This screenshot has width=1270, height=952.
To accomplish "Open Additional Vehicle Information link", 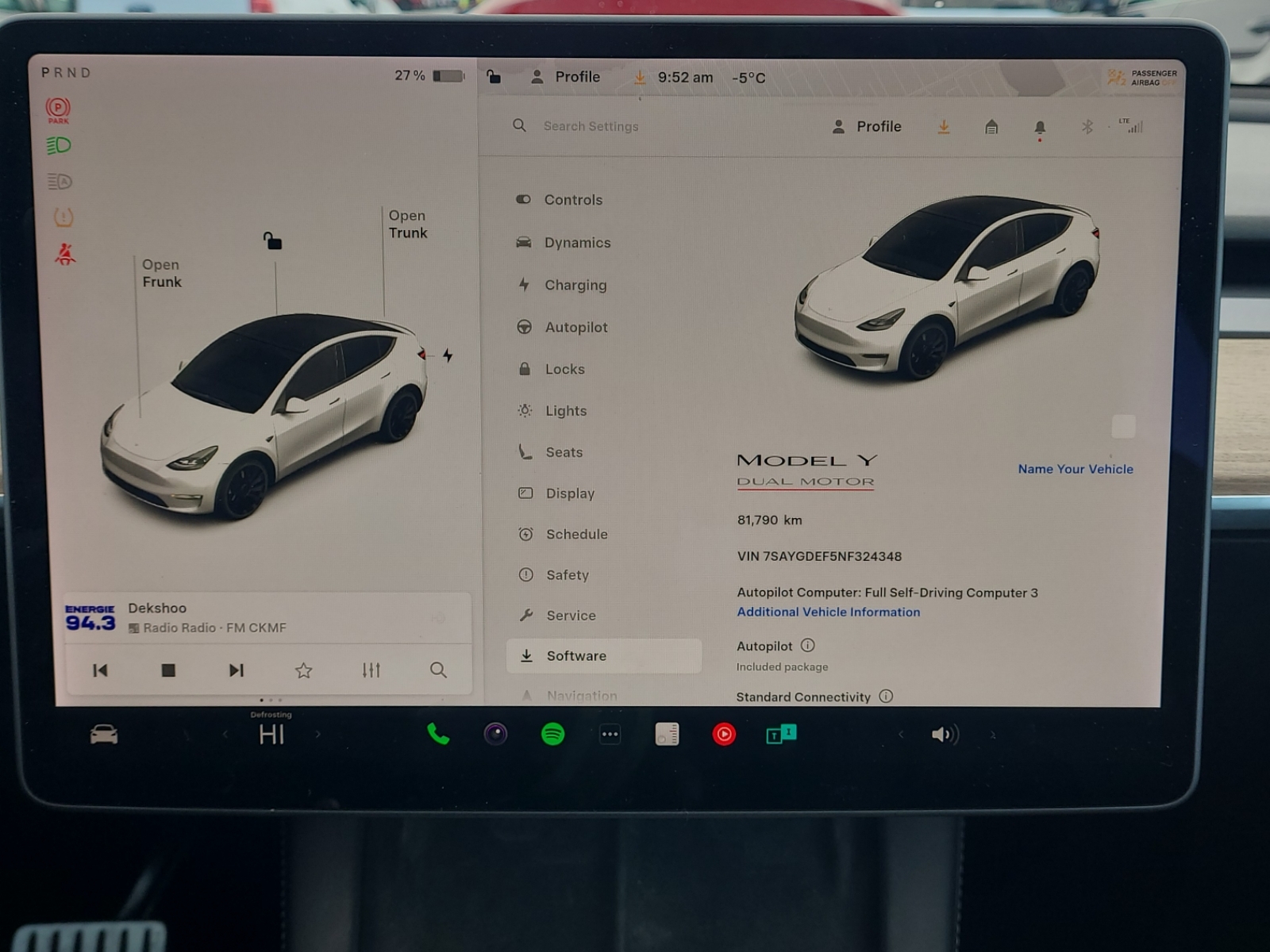I will [828, 612].
